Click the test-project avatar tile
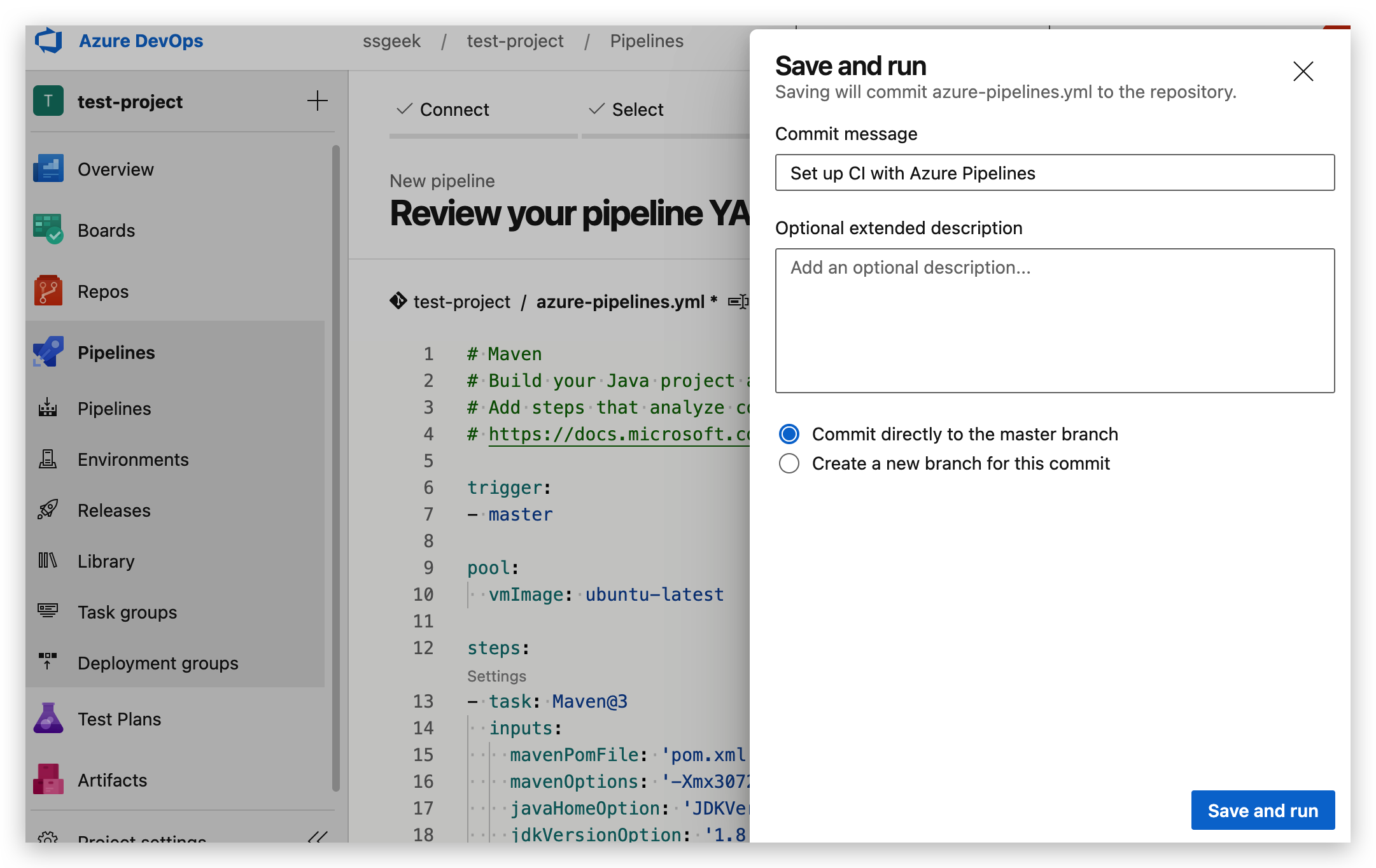The width and height of the screenshot is (1376, 868). 48,101
